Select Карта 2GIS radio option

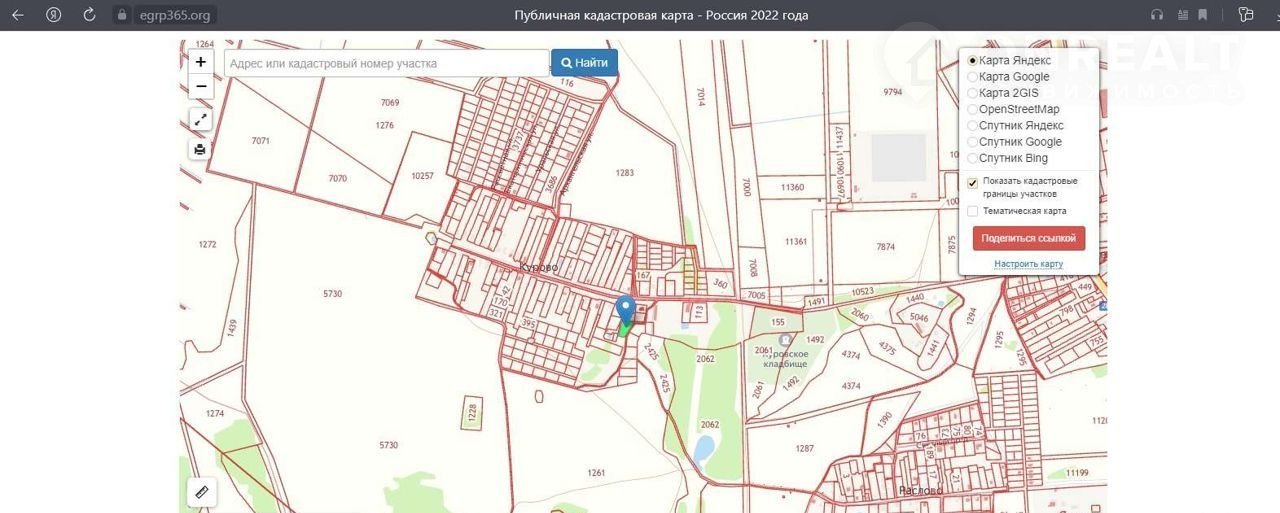click(973, 93)
